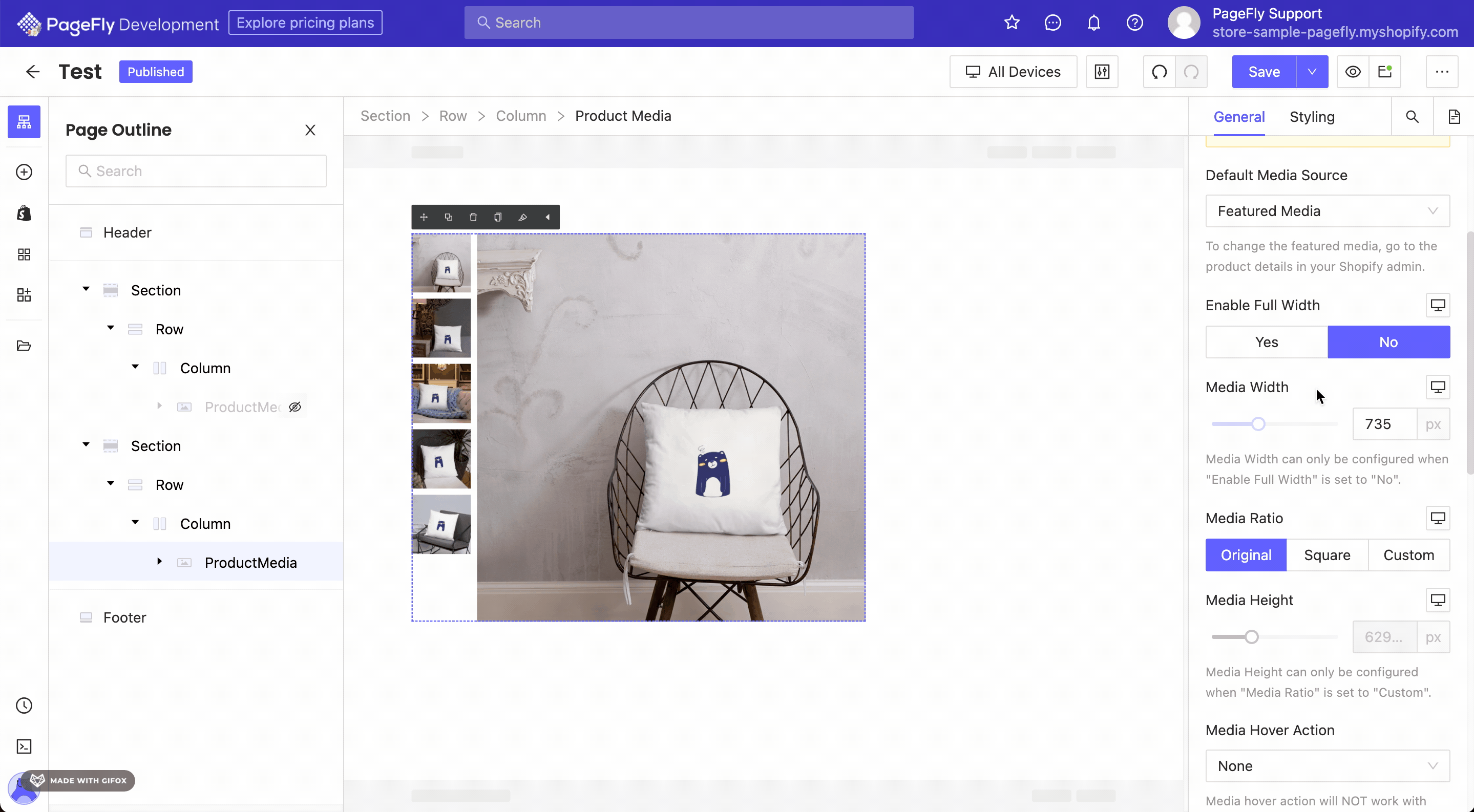The image size is (1474, 812).
Task: Open the Page Outline sidebar icon
Action: coord(24,122)
